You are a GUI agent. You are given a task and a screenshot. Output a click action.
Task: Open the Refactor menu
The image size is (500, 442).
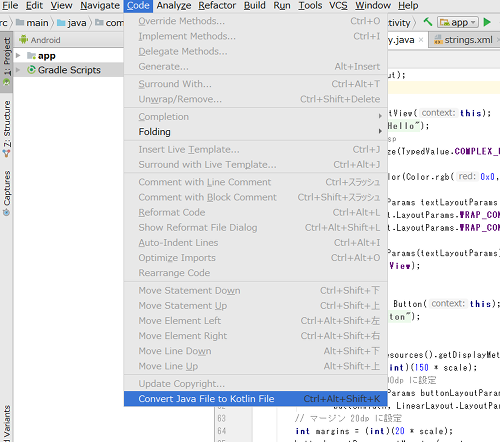click(x=217, y=6)
